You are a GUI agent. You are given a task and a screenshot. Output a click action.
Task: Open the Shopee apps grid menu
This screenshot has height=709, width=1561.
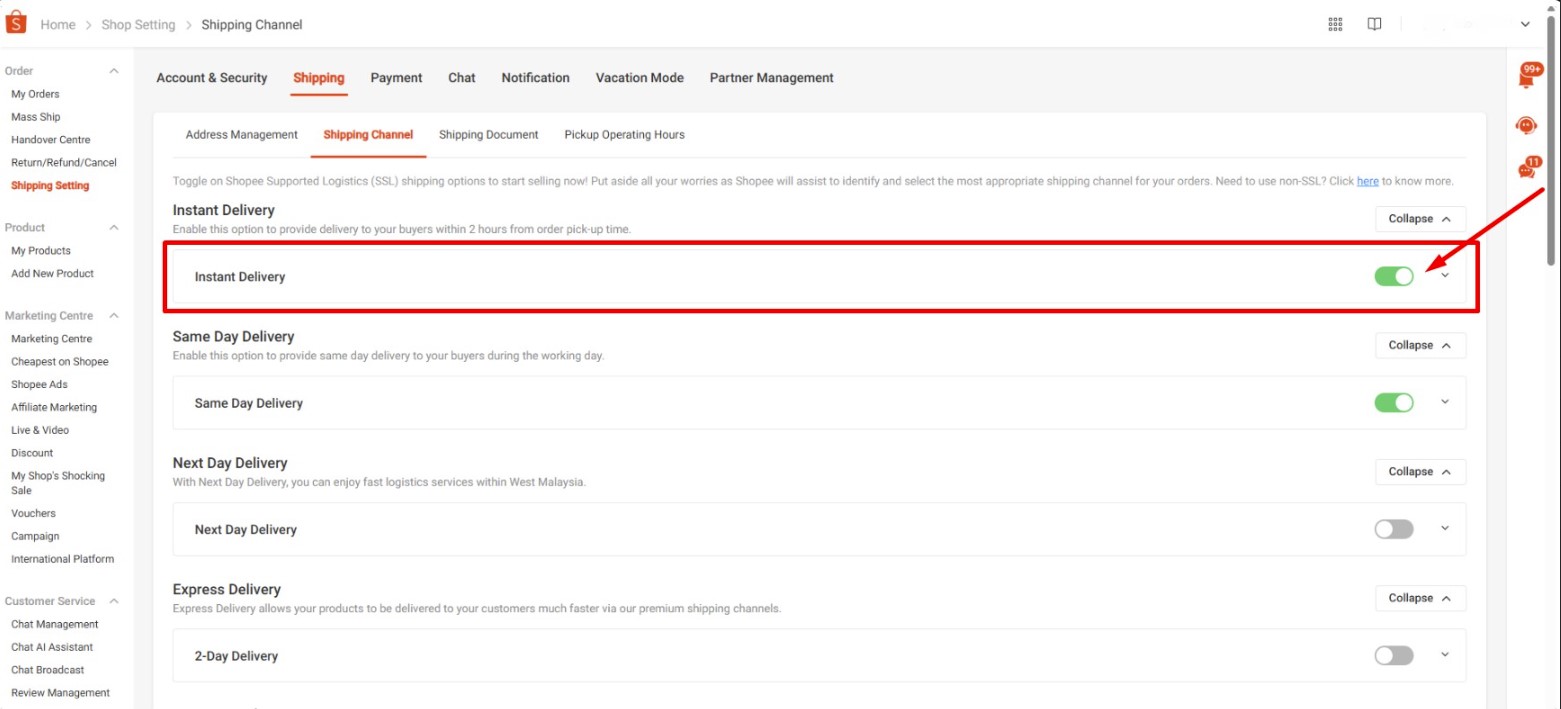[x=1335, y=23]
